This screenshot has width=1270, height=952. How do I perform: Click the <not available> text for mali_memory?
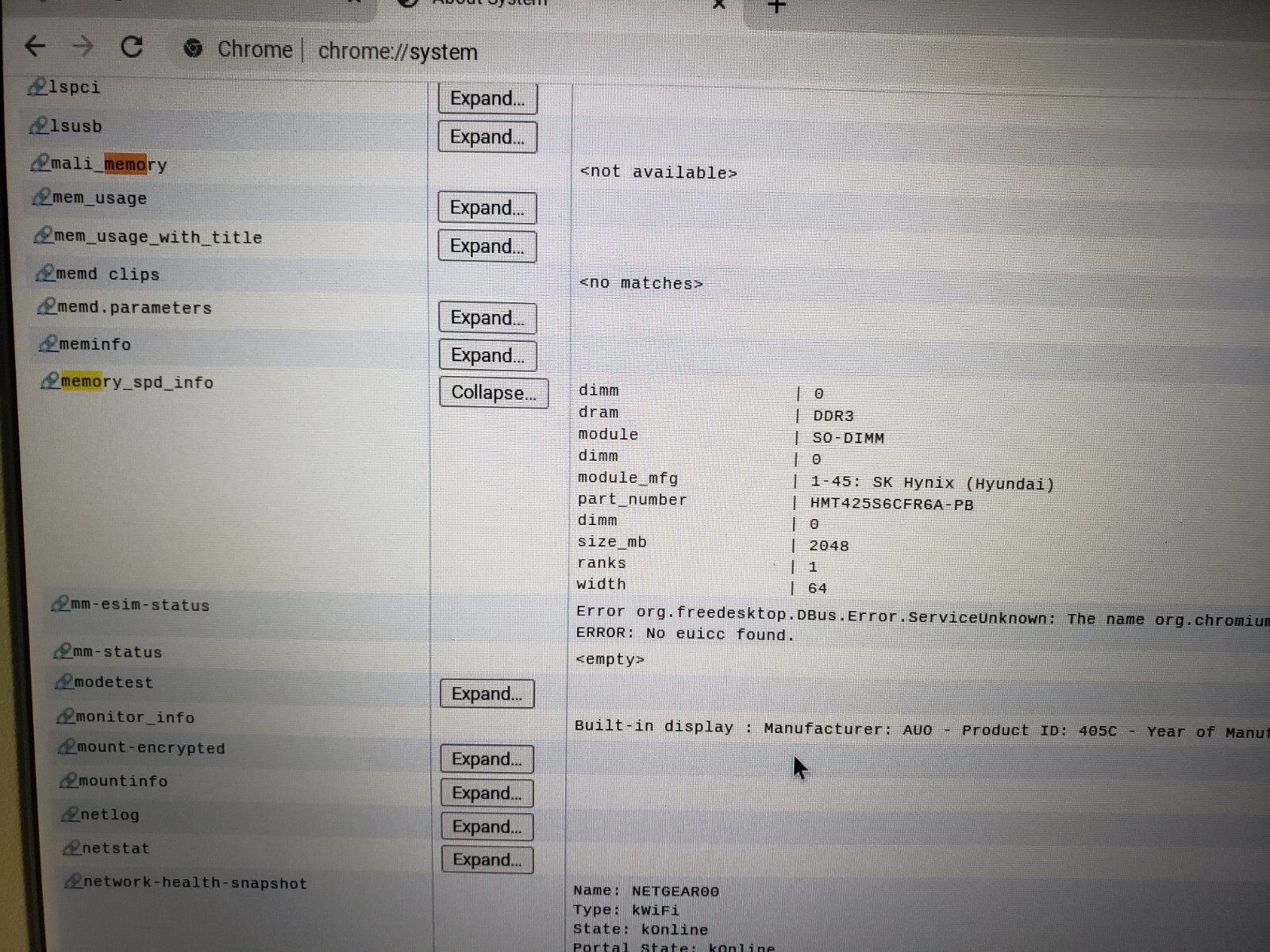pyautogui.click(x=659, y=172)
